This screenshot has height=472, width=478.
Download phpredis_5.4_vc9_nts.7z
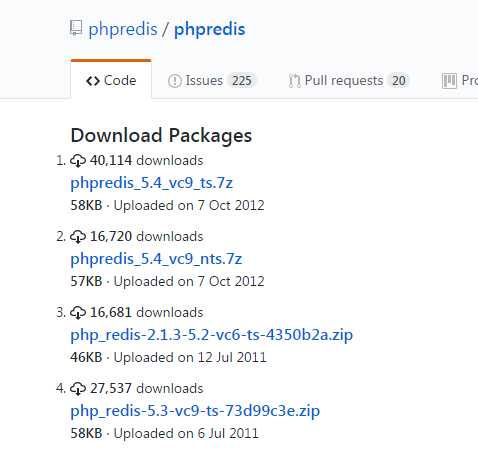pyautogui.click(x=156, y=259)
